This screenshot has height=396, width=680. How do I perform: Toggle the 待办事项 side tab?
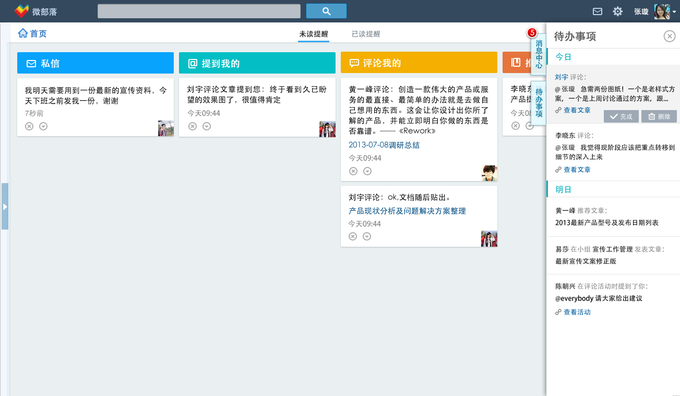538,103
